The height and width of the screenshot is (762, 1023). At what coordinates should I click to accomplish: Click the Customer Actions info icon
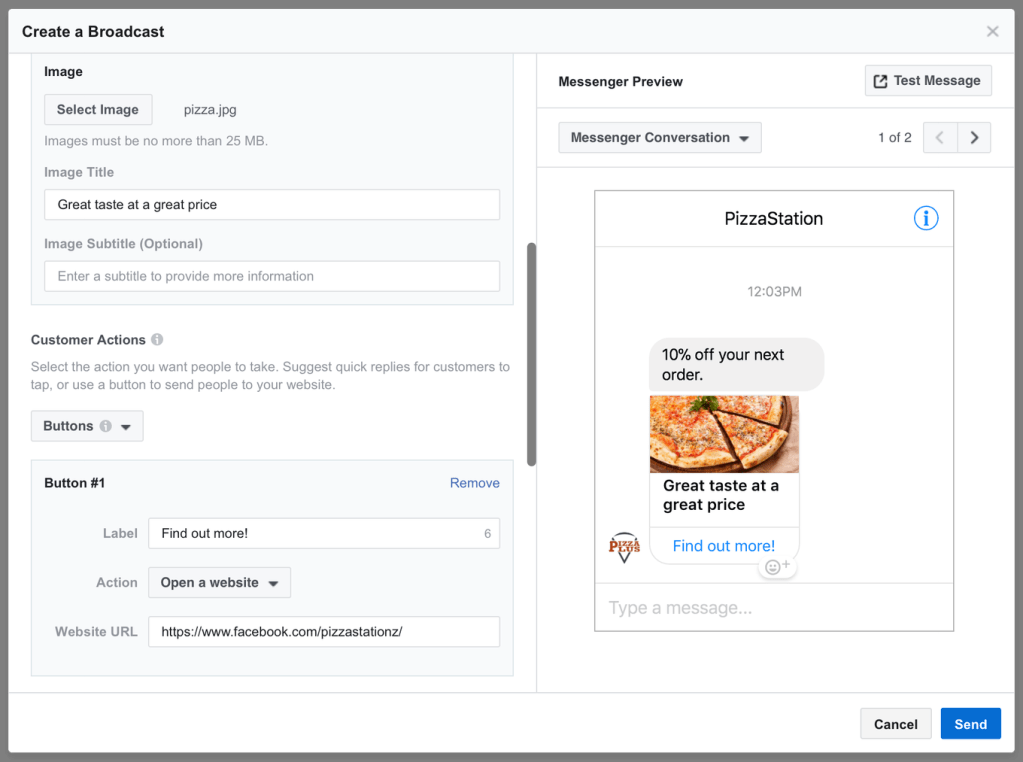157,340
